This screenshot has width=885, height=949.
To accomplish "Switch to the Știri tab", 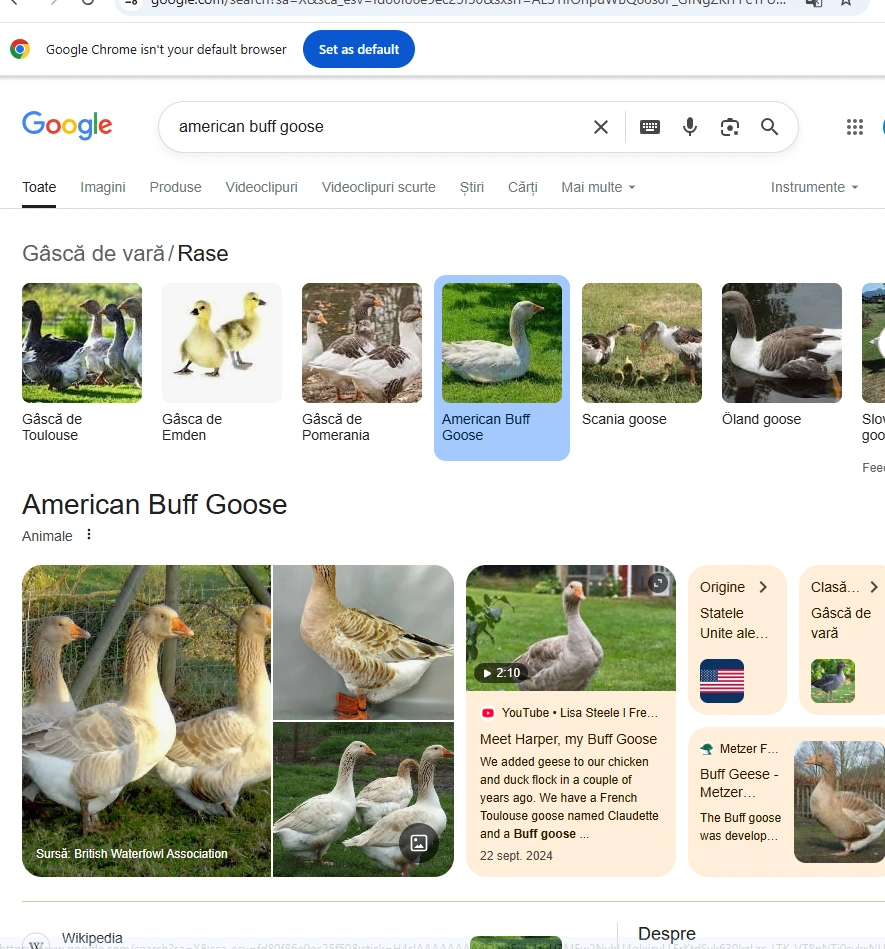I will [471, 187].
